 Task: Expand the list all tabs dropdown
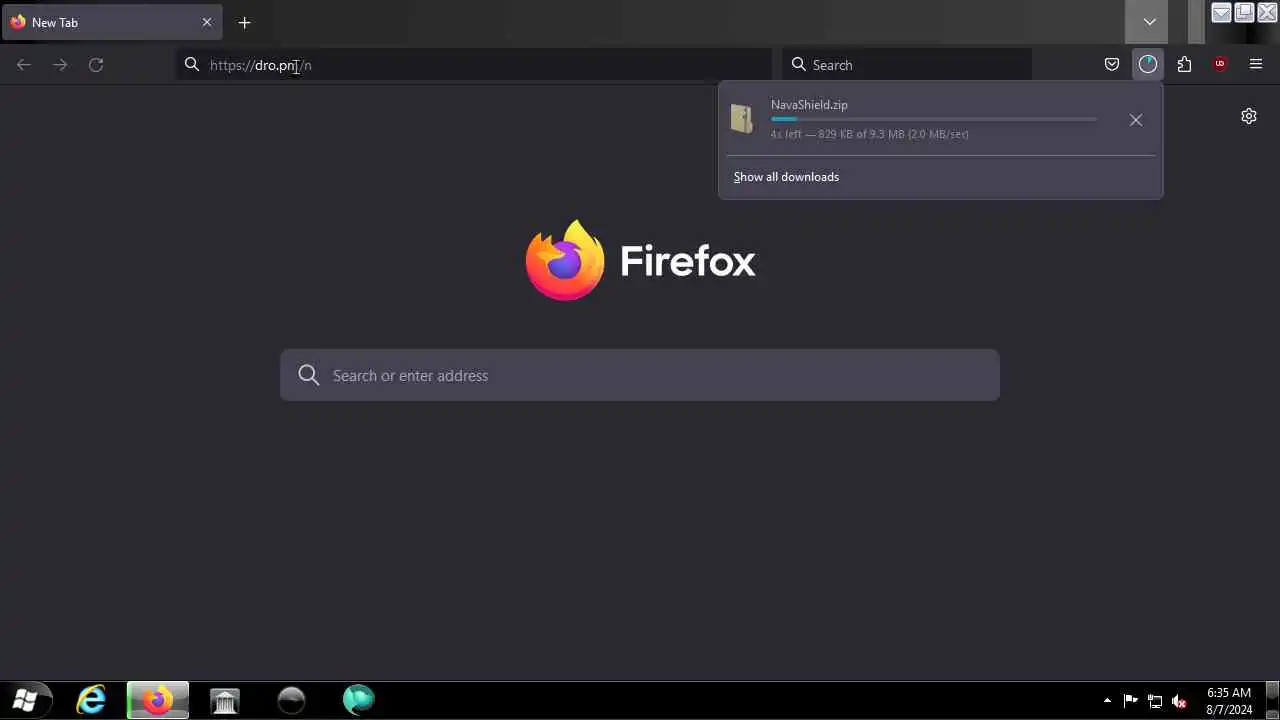pos(1149,22)
